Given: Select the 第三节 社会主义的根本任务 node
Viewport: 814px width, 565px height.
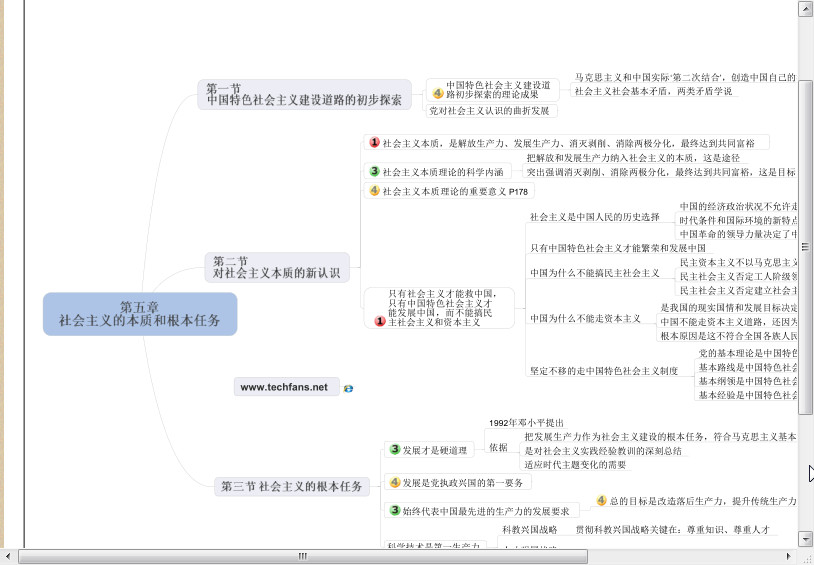Looking at the screenshot, I should click(x=292, y=487).
